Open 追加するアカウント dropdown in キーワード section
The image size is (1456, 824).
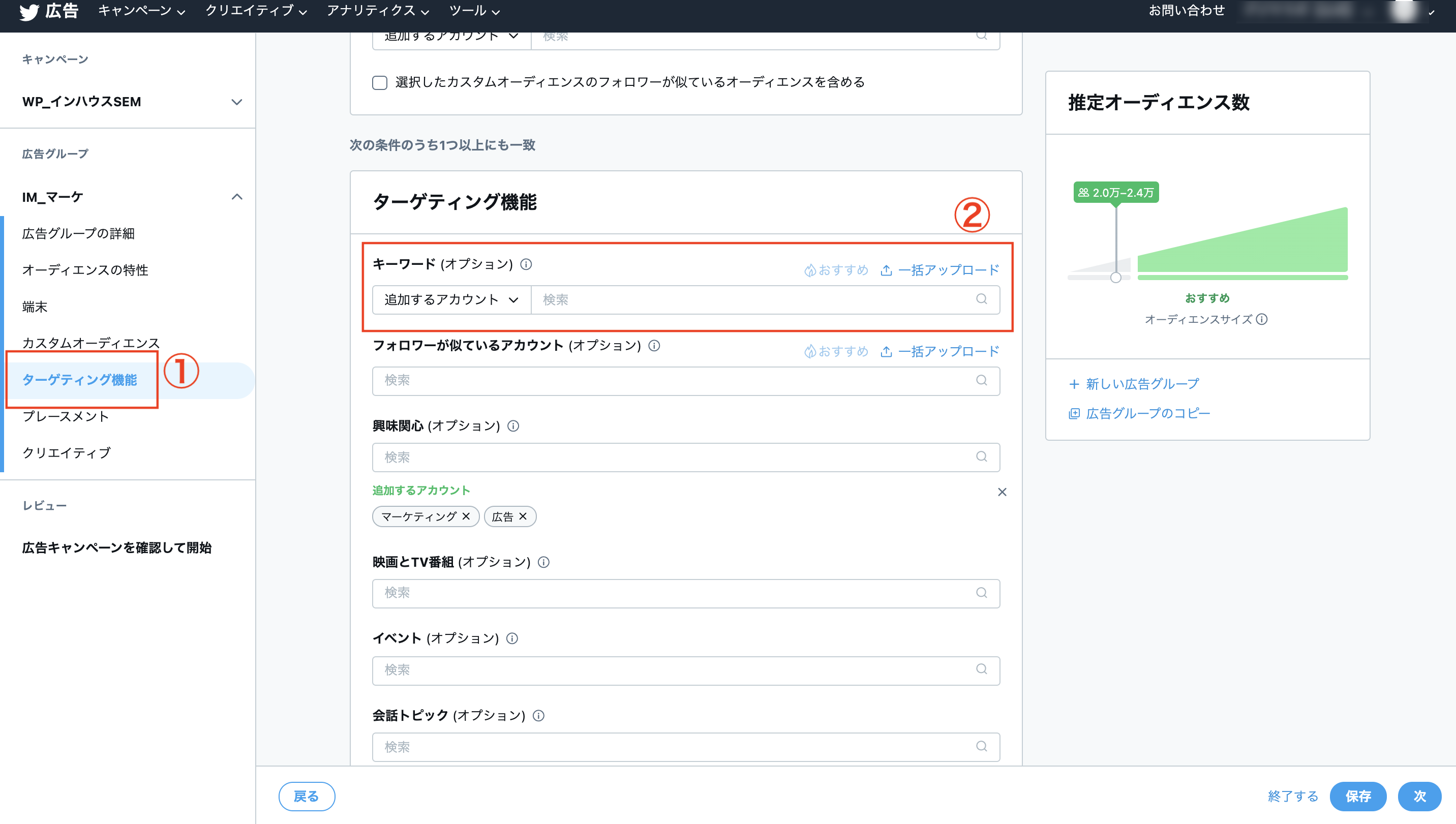451,299
